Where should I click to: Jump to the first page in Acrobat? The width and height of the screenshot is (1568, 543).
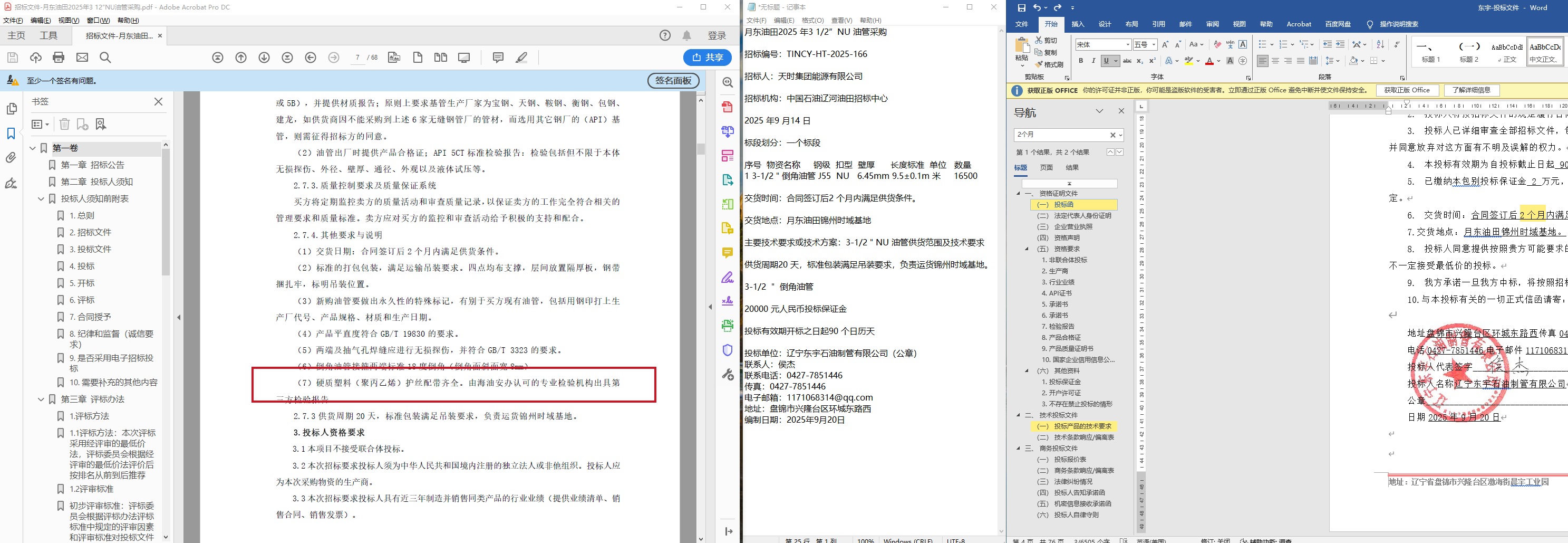point(218,58)
